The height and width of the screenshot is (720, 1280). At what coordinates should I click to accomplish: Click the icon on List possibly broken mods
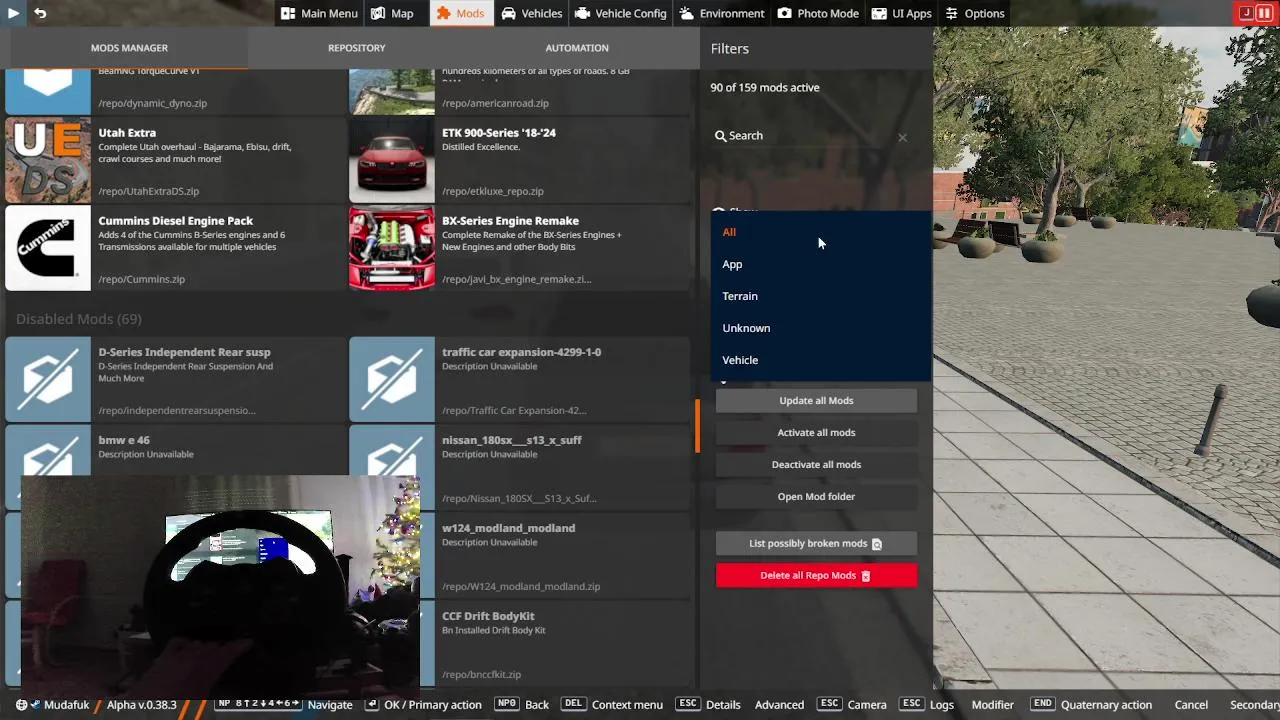(877, 544)
